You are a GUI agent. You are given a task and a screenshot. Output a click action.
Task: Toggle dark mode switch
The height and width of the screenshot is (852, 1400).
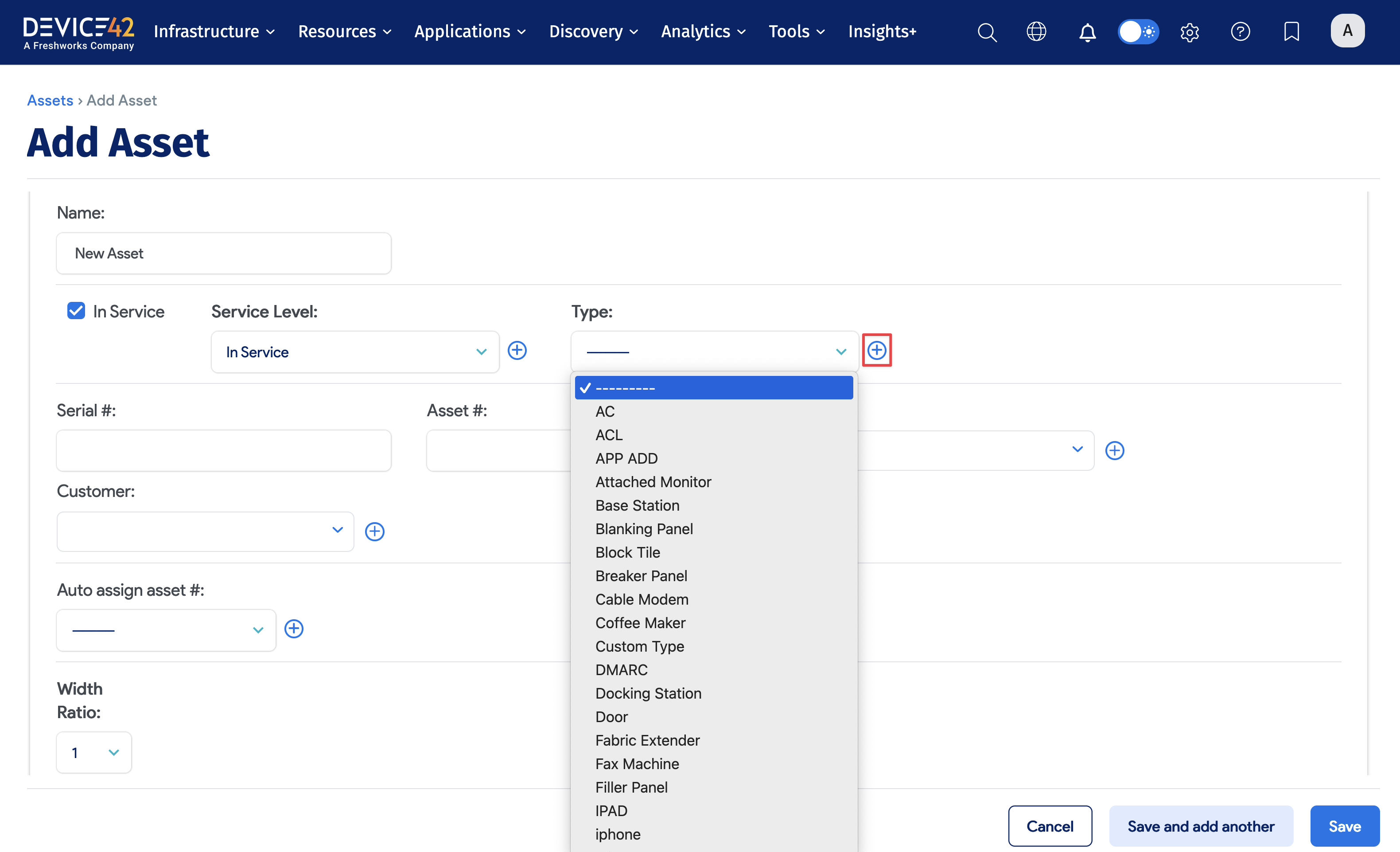1139,32
